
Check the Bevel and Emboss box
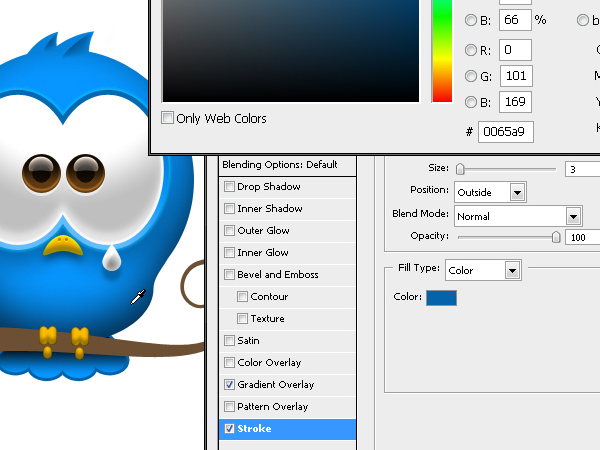pyautogui.click(x=229, y=274)
